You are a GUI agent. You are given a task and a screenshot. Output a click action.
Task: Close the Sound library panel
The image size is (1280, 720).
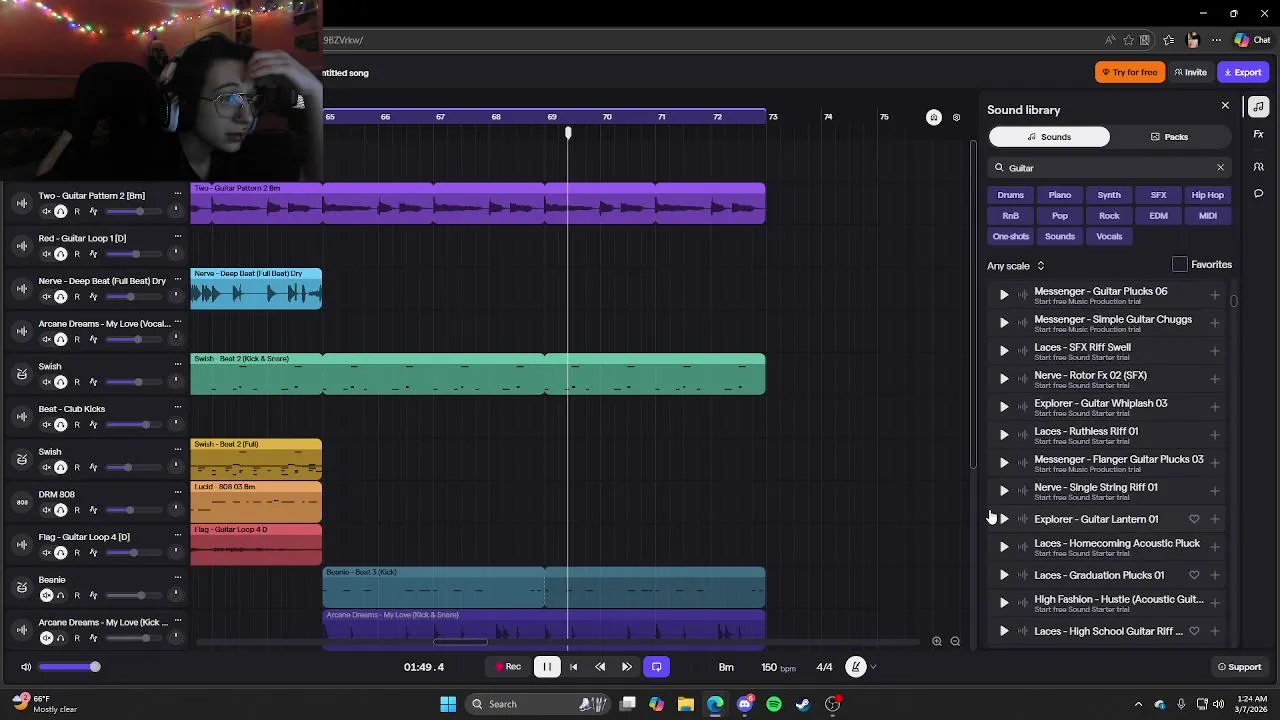pyautogui.click(x=1225, y=106)
